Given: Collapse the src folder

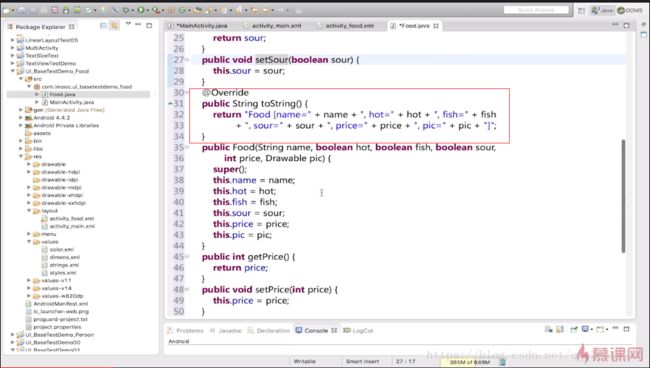Looking at the screenshot, I should (x=21, y=79).
